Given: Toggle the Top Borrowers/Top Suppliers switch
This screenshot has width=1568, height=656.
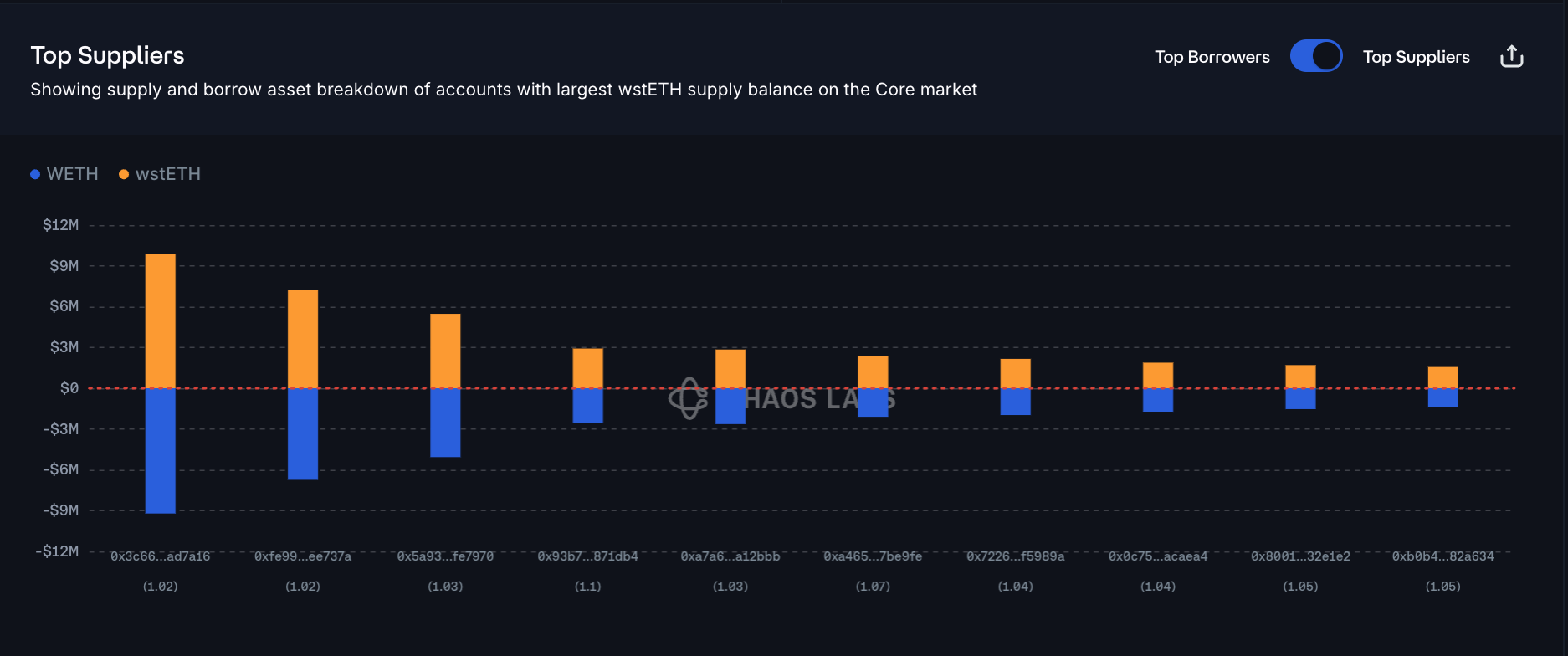Looking at the screenshot, I should pos(1315,57).
